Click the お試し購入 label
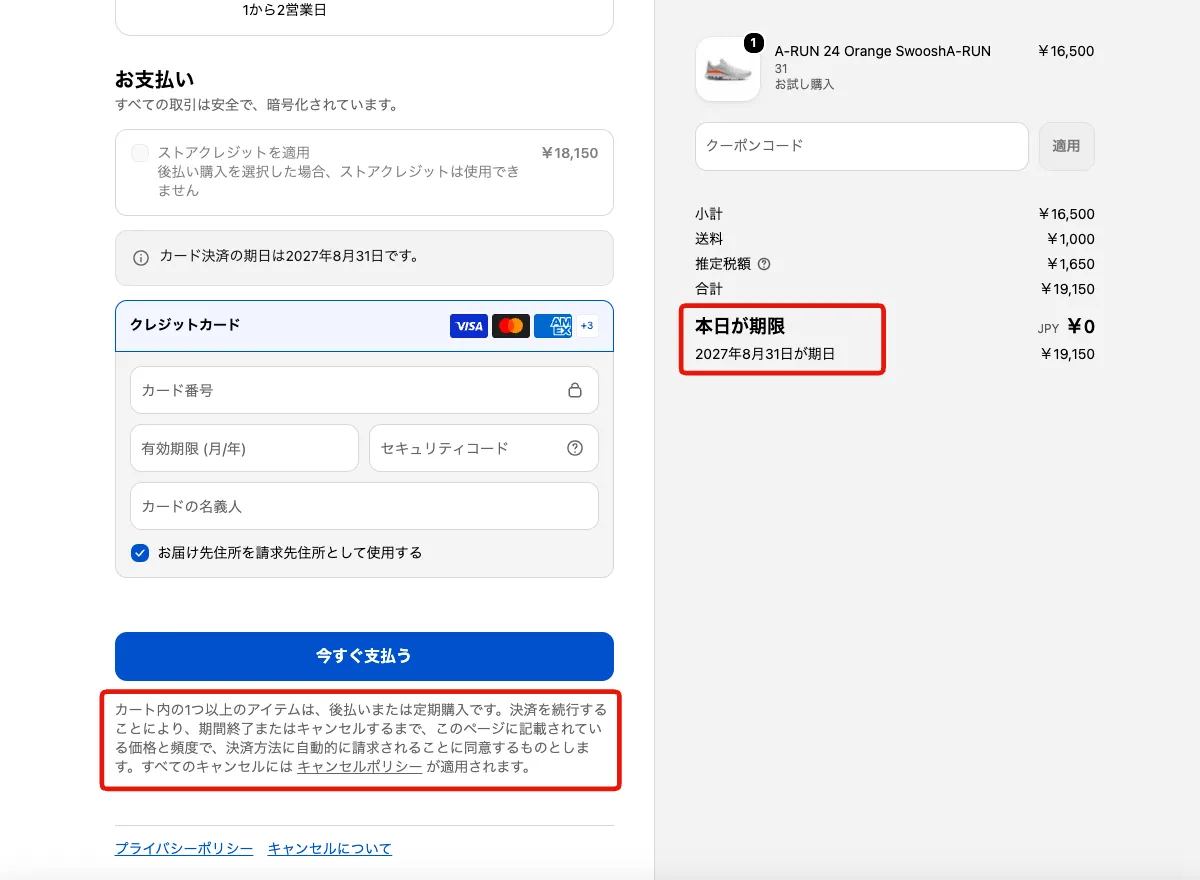1200x880 pixels. [x=804, y=85]
